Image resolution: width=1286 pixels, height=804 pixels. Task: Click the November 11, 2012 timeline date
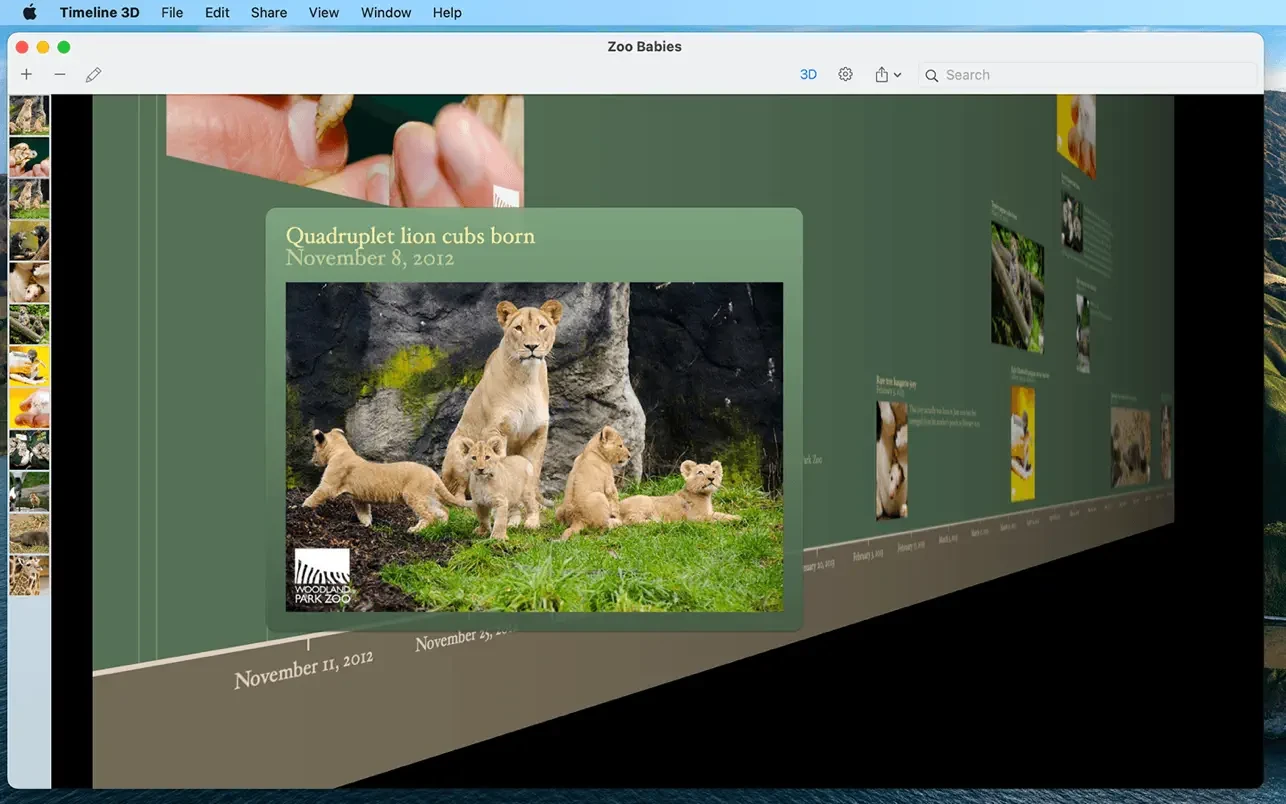(303, 669)
